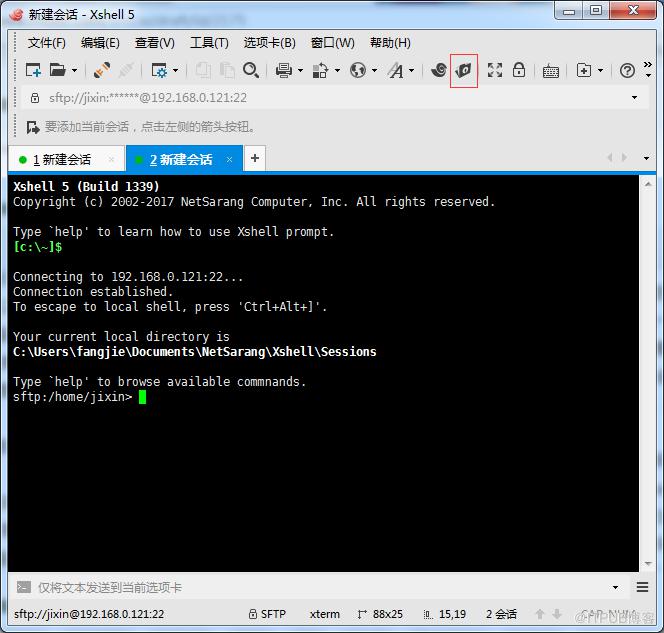The image size is (664, 633).
Task: Click the file transfer toolbar icon
Action: point(320,70)
